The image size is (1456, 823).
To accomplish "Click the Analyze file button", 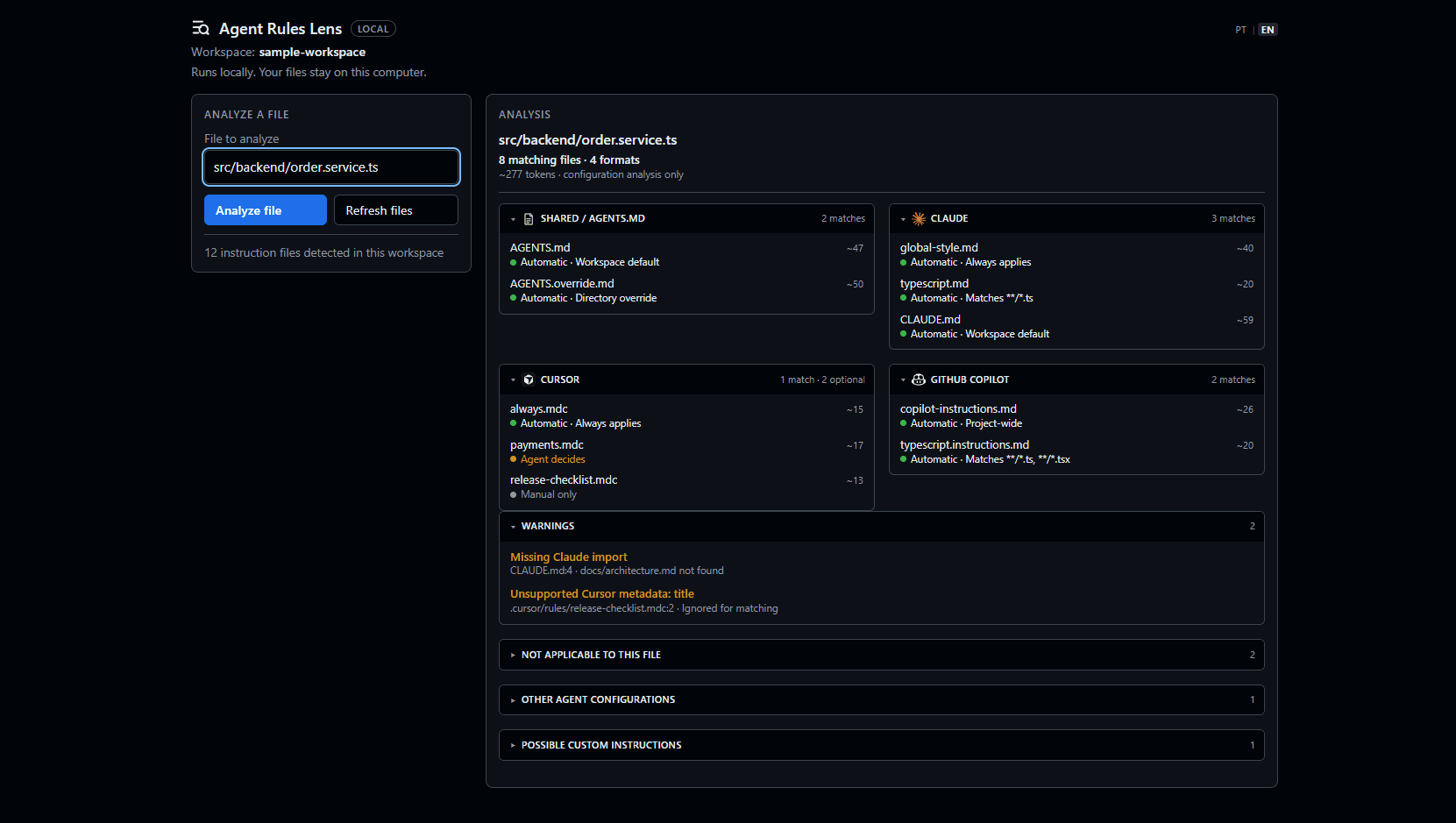I will [266, 210].
